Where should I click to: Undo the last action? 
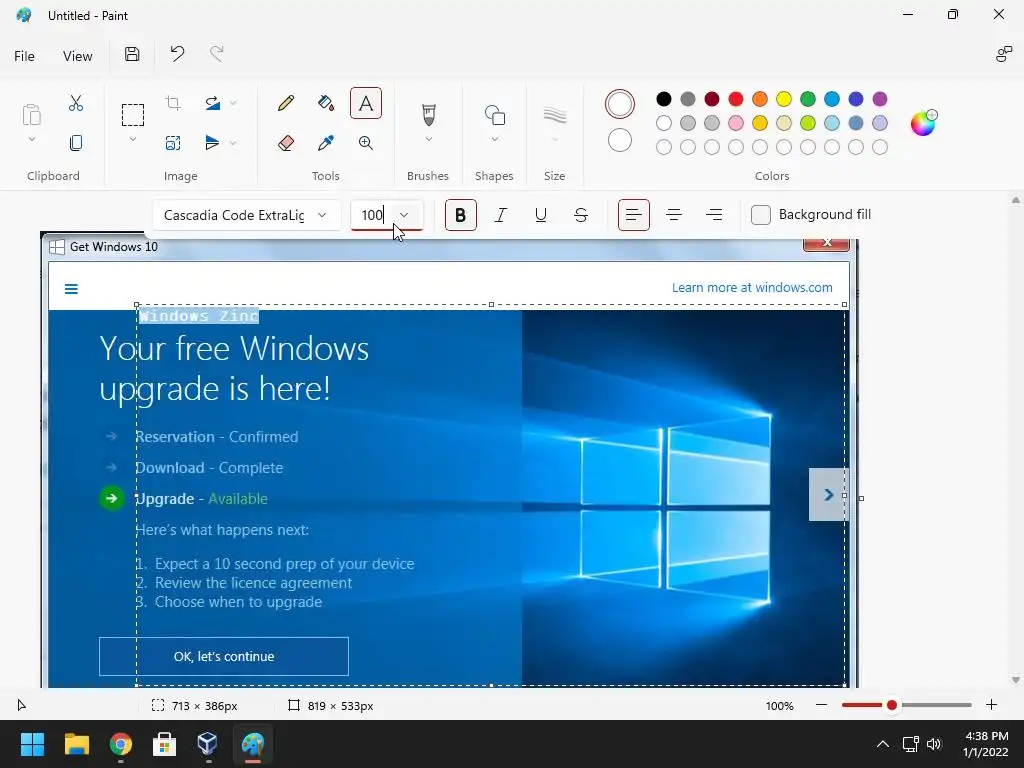tap(177, 54)
